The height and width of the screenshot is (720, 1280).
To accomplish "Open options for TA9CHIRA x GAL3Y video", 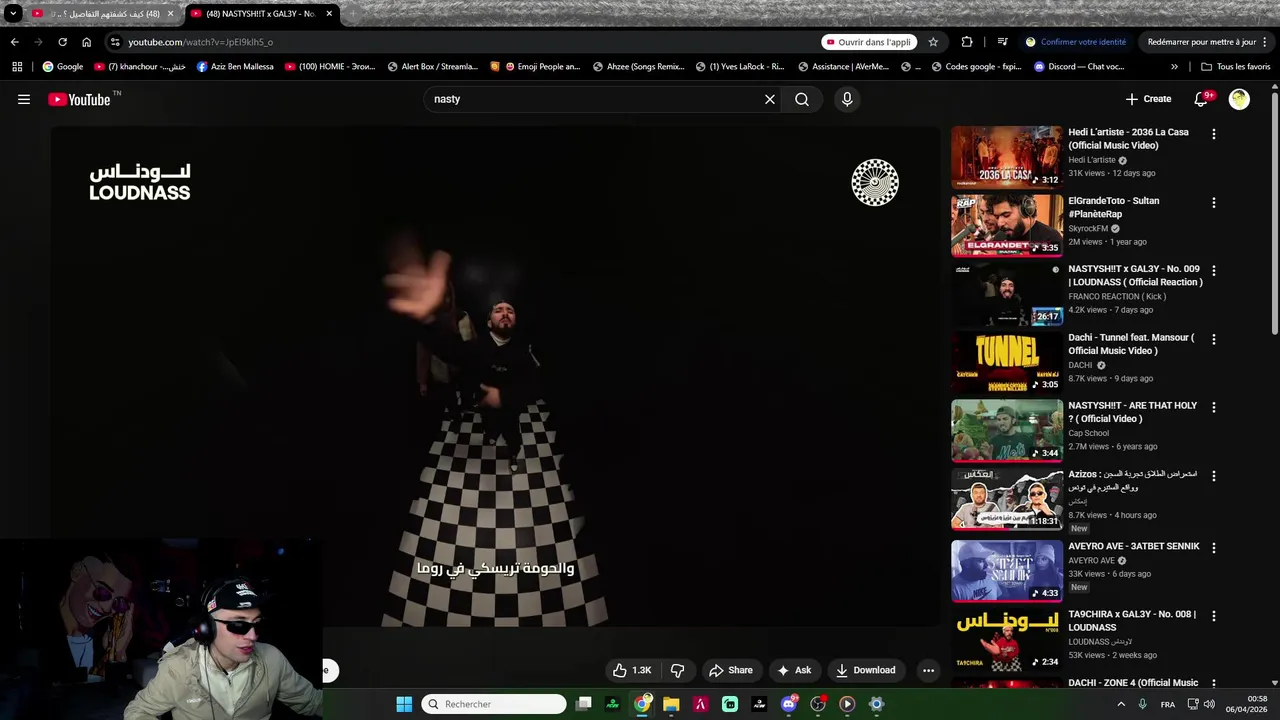I will (1214, 616).
